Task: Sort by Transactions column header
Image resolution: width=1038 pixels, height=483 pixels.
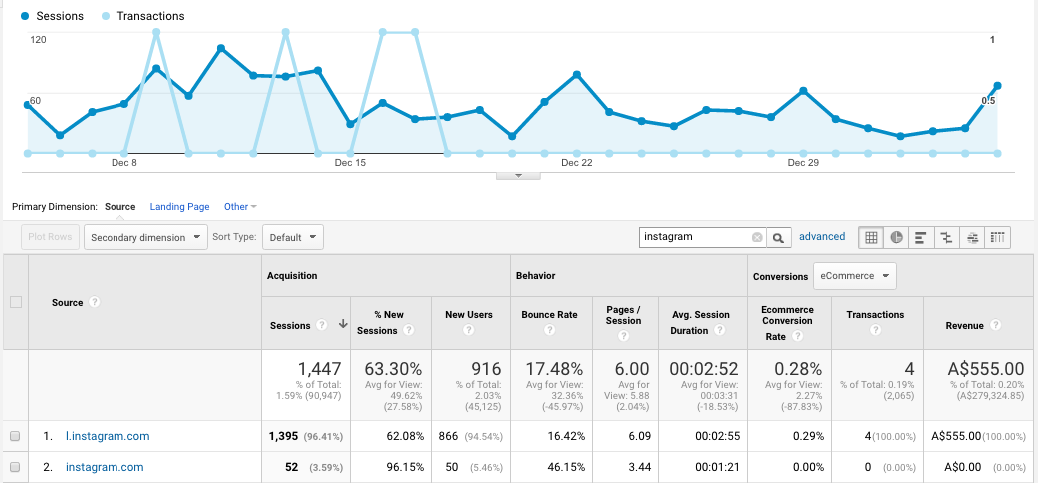Action: [x=875, y=315]
